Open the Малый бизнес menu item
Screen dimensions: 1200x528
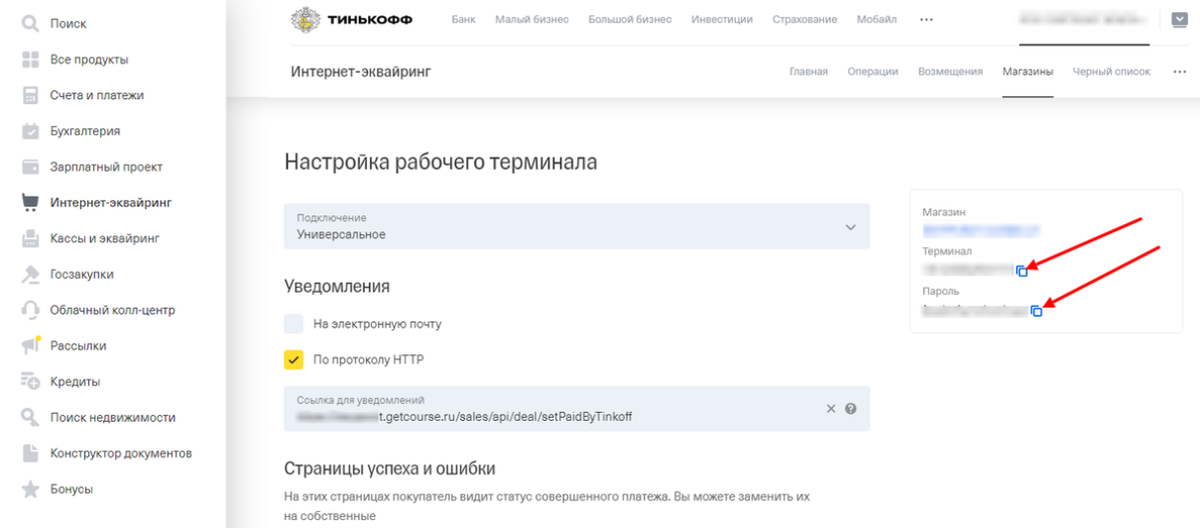[533, 19]
